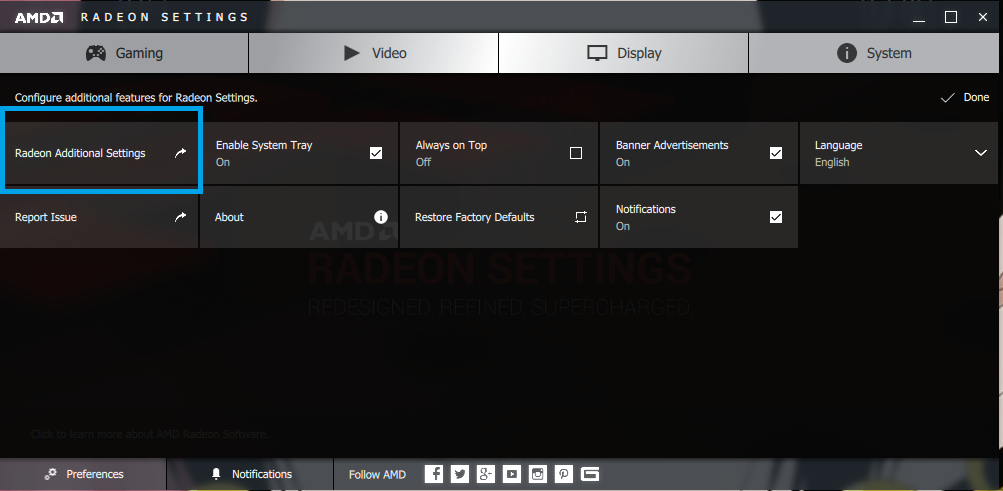Click the Report Issue share arrow icon
This screenshot has height=491, width=1003.
click(x=180, y=217)
